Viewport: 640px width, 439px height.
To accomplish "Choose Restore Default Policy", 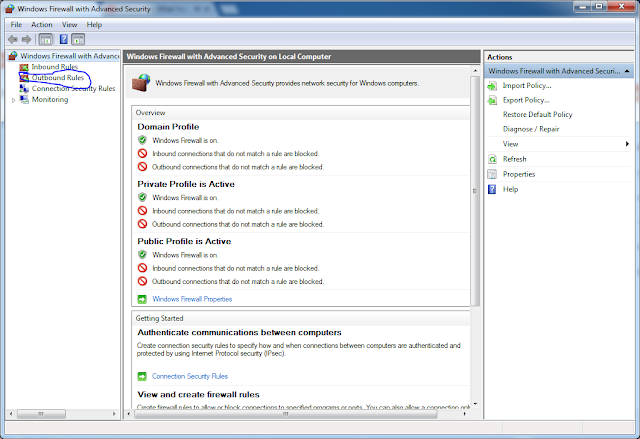I will (538, 115).
